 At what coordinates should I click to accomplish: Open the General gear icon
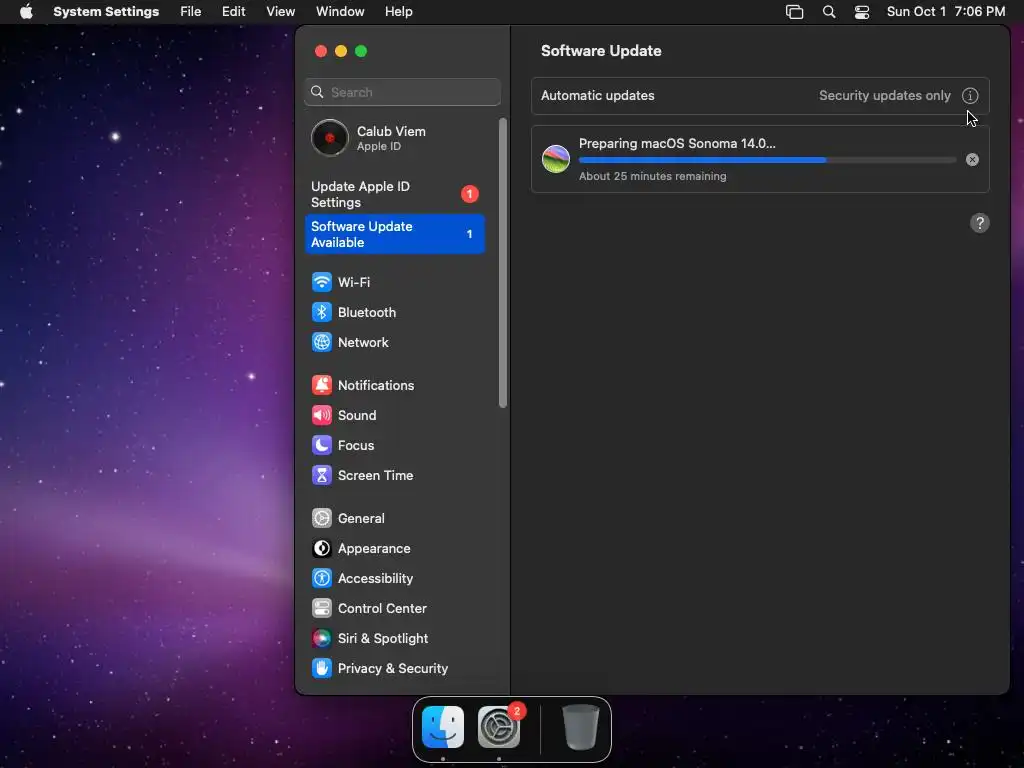[321, 519]
